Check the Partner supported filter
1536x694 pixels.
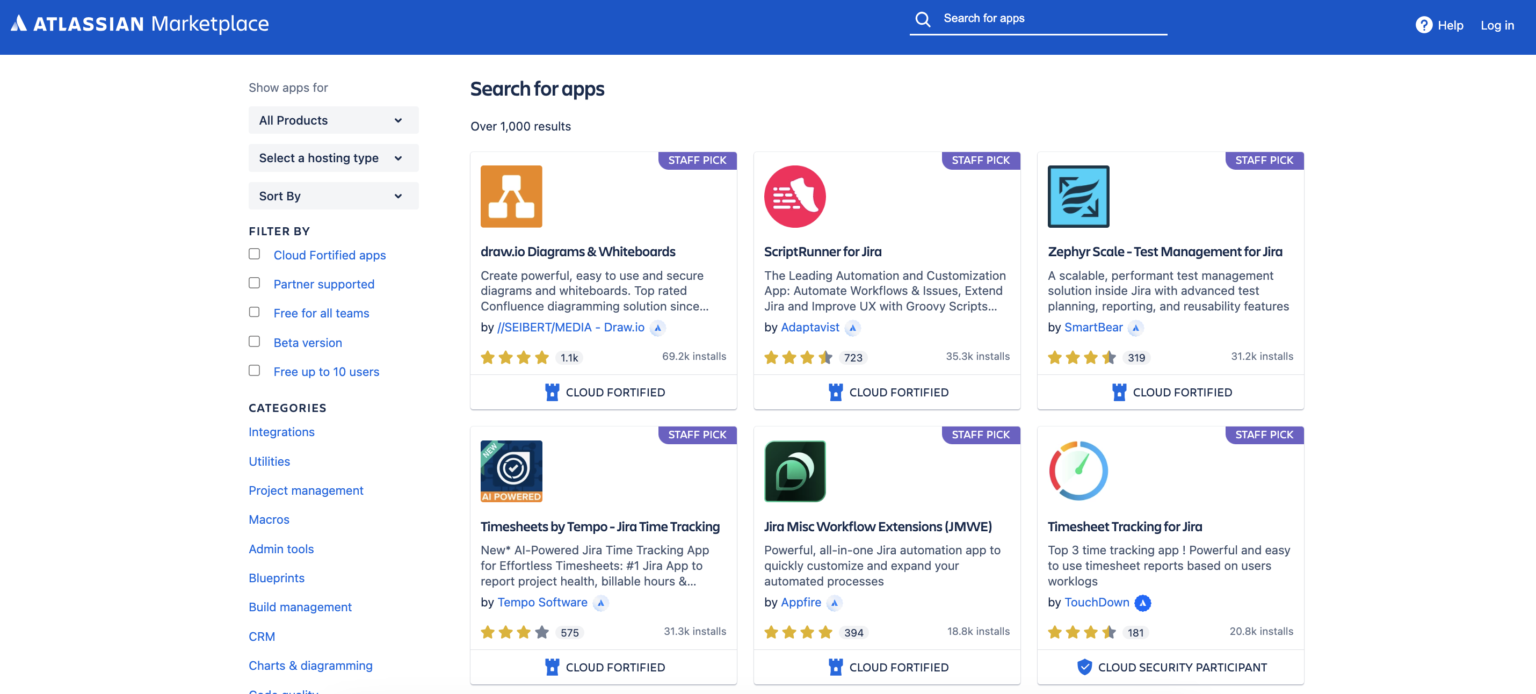pos(254,283)
